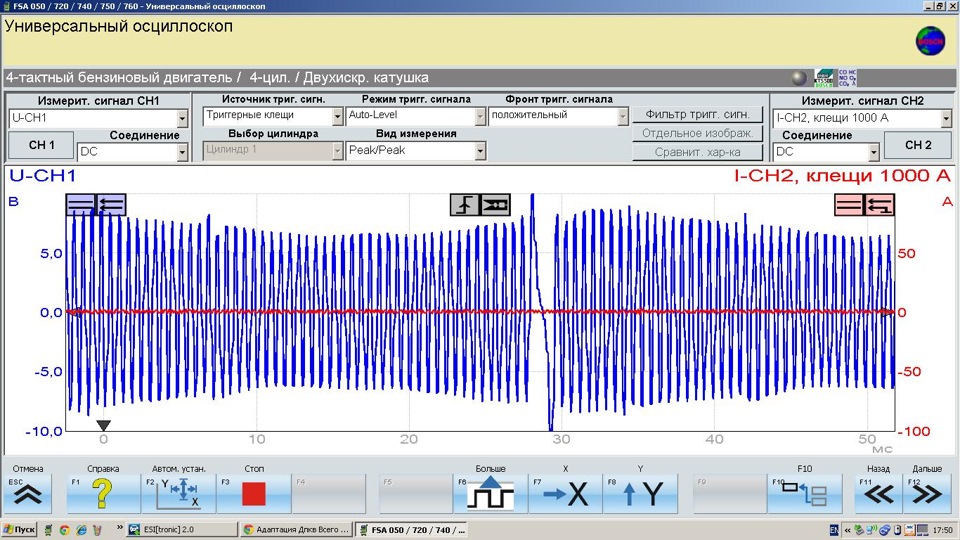Viewport: 960px width, 540px height.
Task: Stop measurement with the red square button
Action: [x=254, y=494]
